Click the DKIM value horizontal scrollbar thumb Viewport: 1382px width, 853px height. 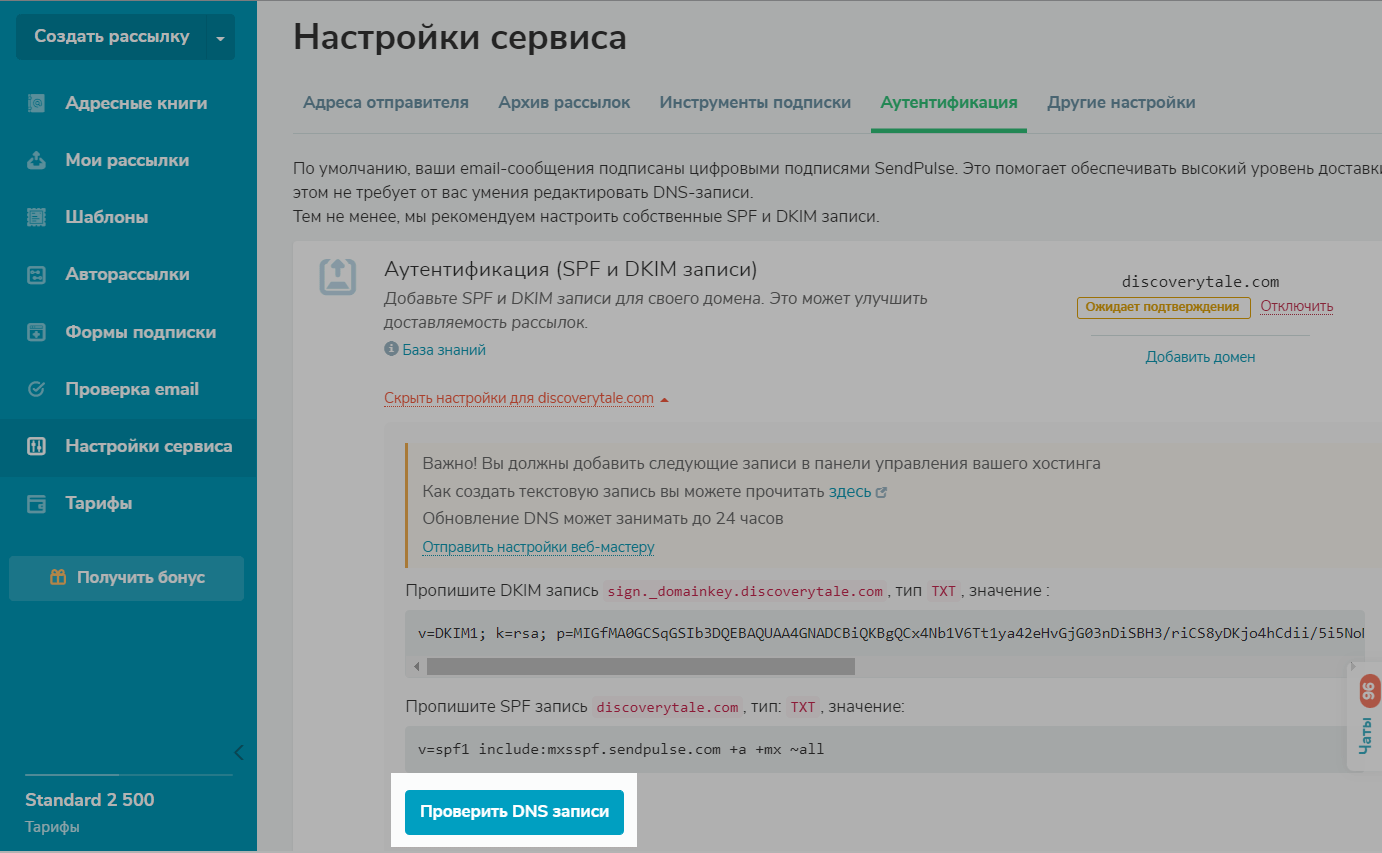click(641, 666)
